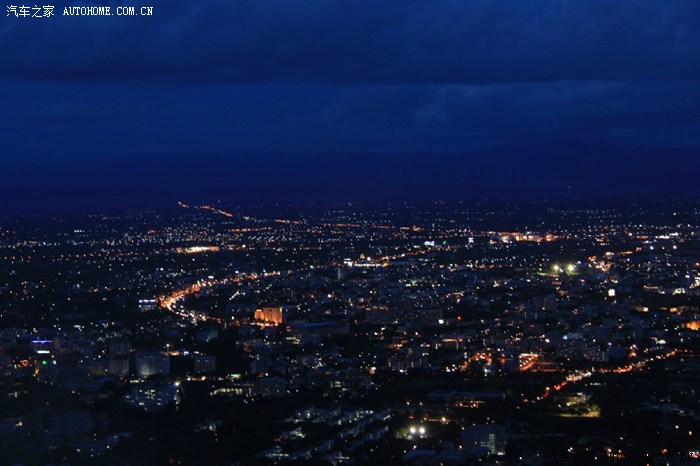Viewport: 700px width, 466px height.
Task: Click the orange-lit building in the center
Action: [x=268, y=315]
